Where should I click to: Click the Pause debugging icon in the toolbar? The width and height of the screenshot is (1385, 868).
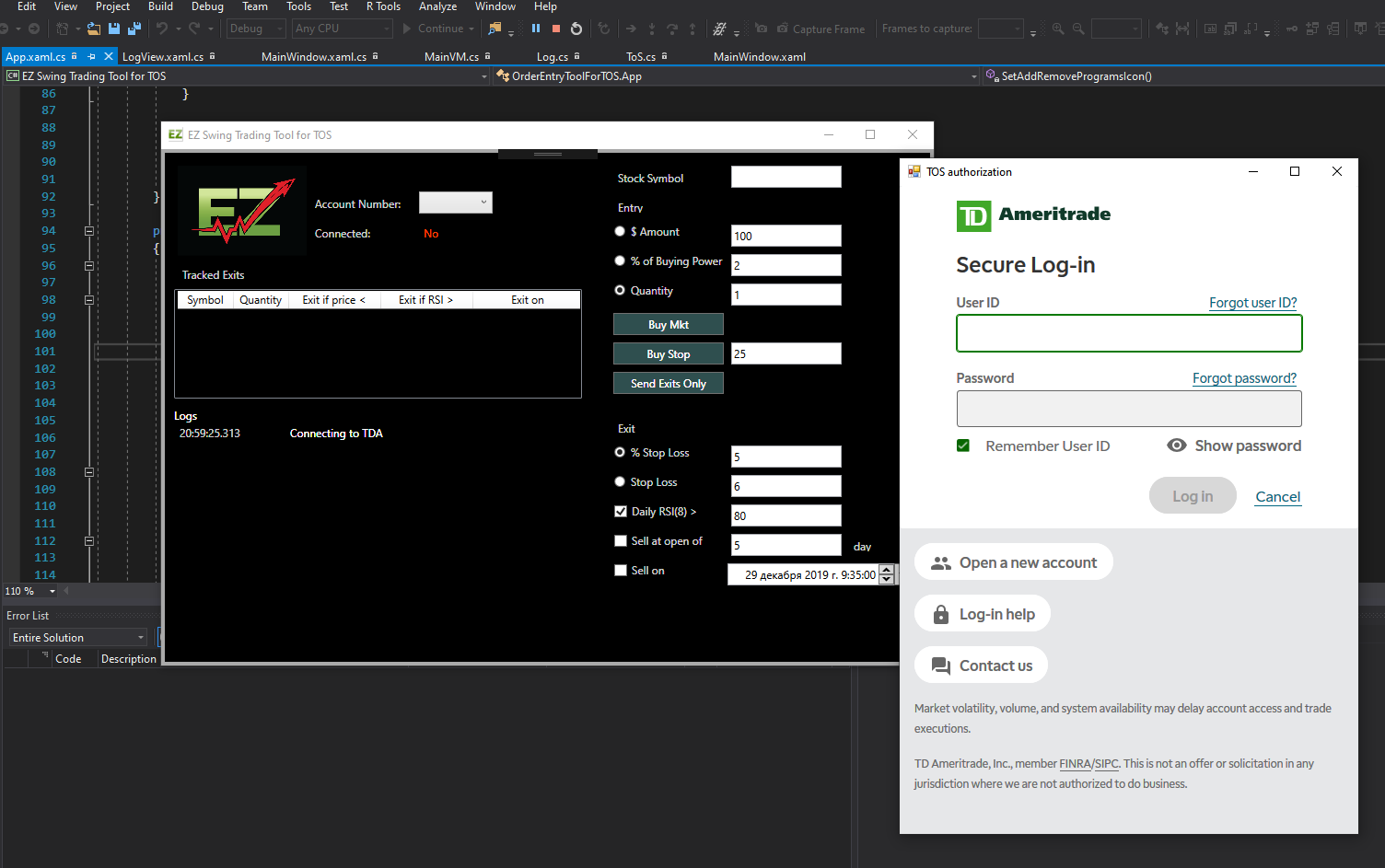[536, 29]
